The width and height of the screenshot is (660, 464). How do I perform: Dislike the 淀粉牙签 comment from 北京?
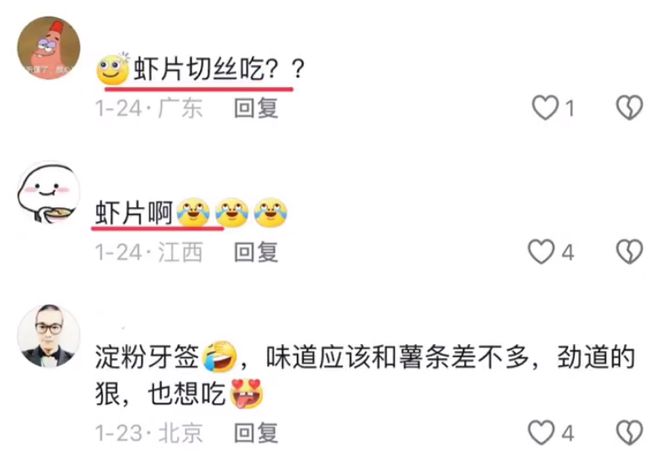(x=629, y=432)
